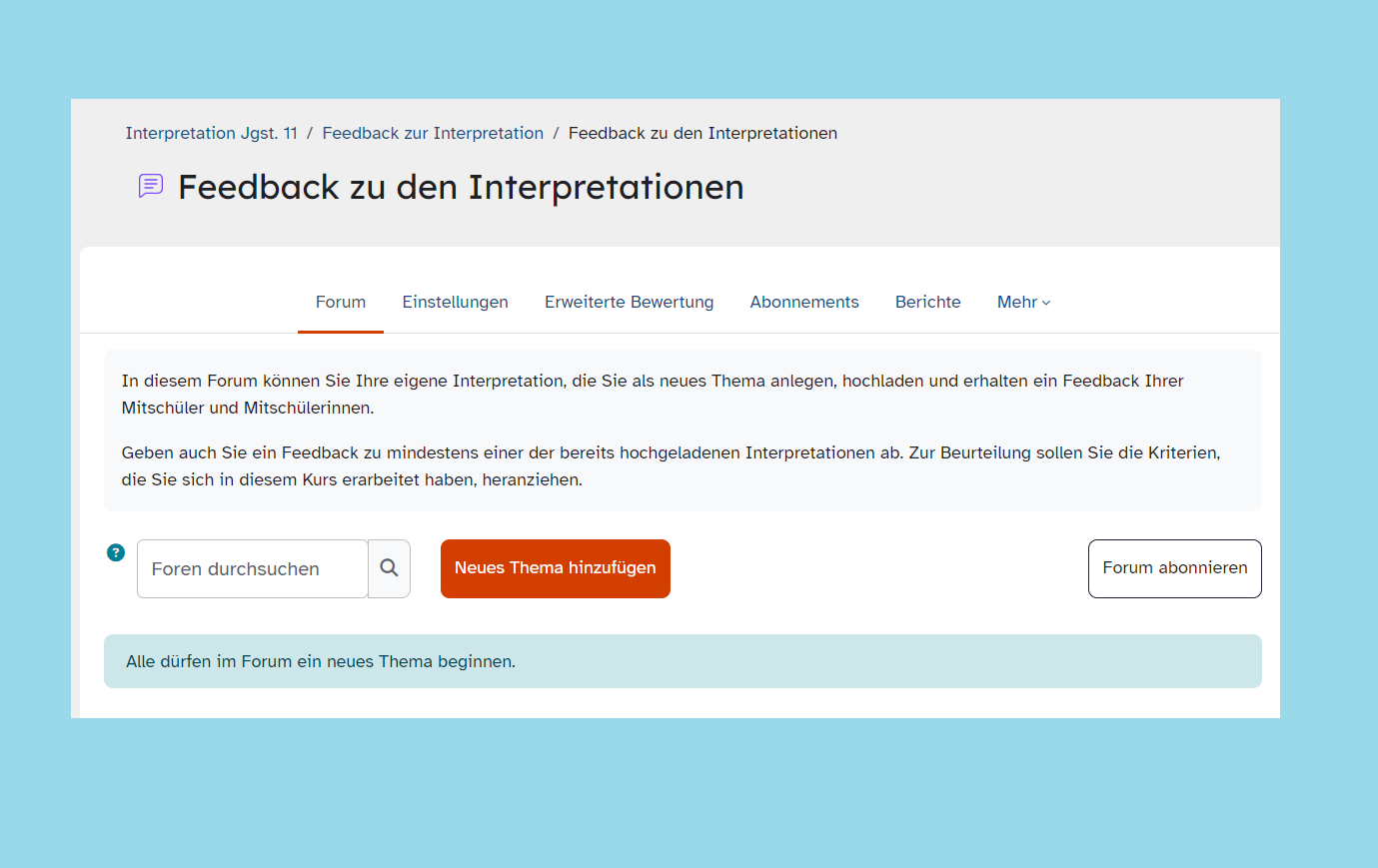
Task: Click the magnifying glass search button
Action: tap(389, 568)
